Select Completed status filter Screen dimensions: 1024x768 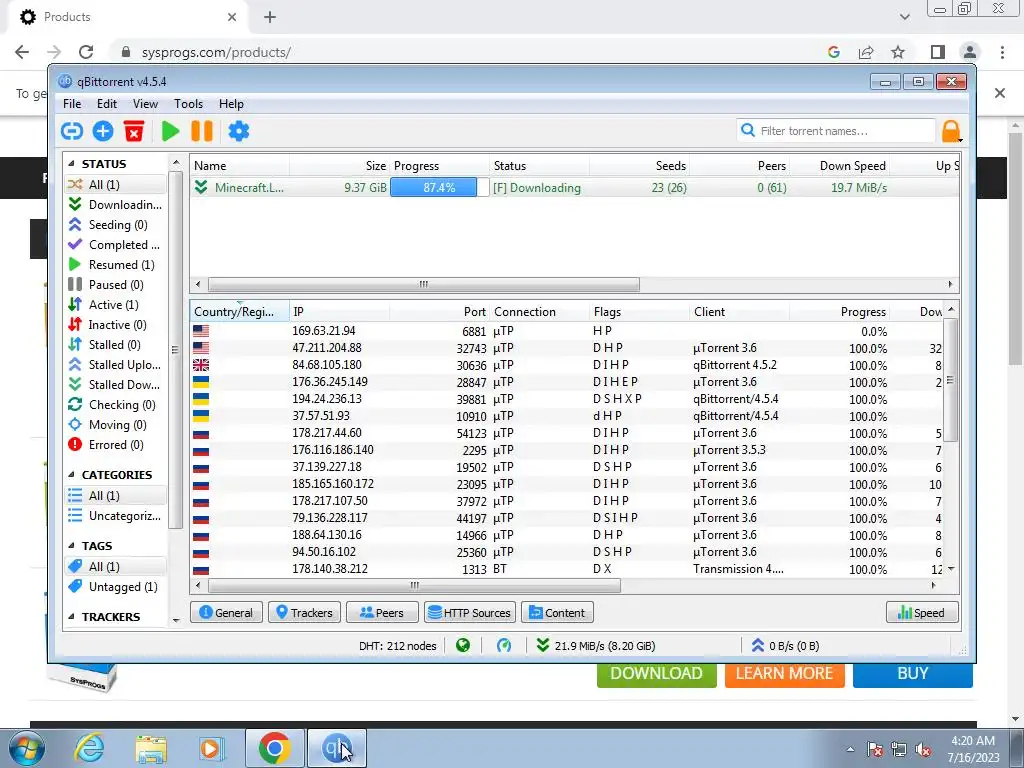tap(114, 245)
